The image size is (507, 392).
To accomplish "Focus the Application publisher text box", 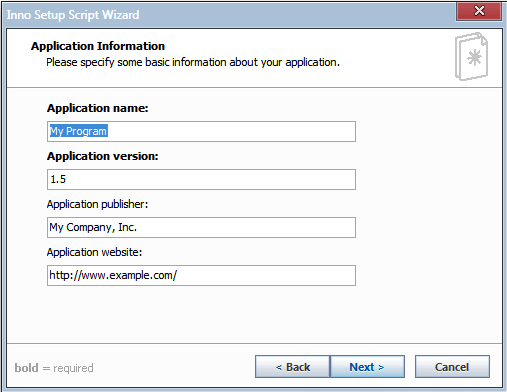I will click(201, 227).
